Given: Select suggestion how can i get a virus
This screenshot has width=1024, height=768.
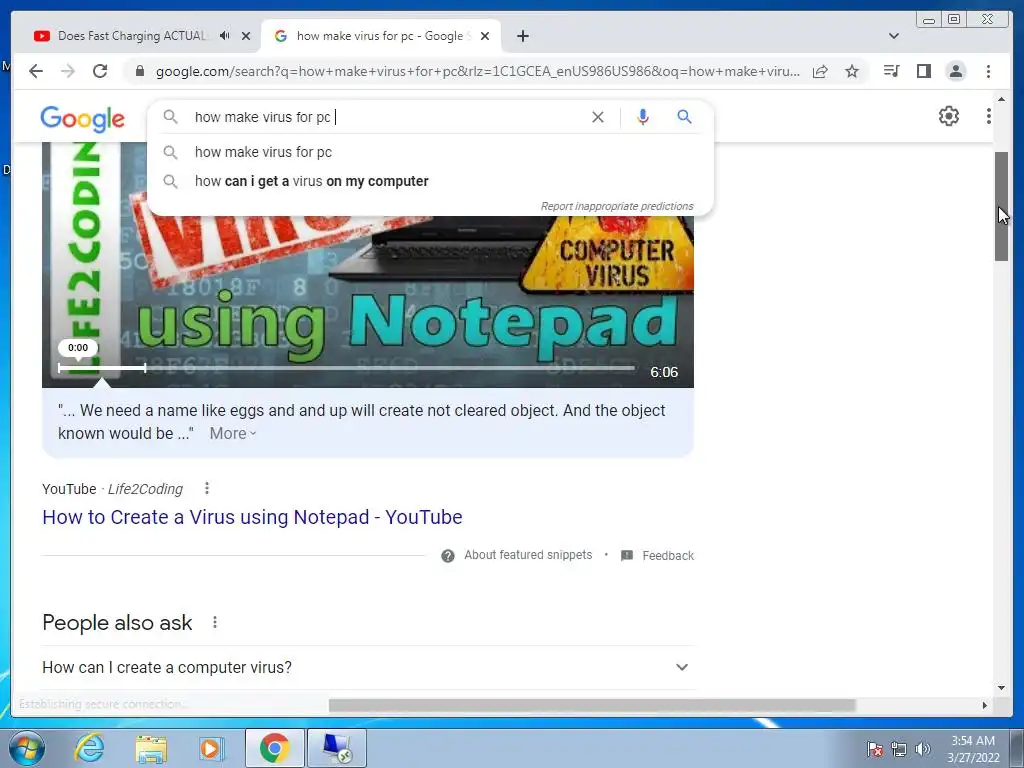Looking at the screenshot, I should pos(312,182).
